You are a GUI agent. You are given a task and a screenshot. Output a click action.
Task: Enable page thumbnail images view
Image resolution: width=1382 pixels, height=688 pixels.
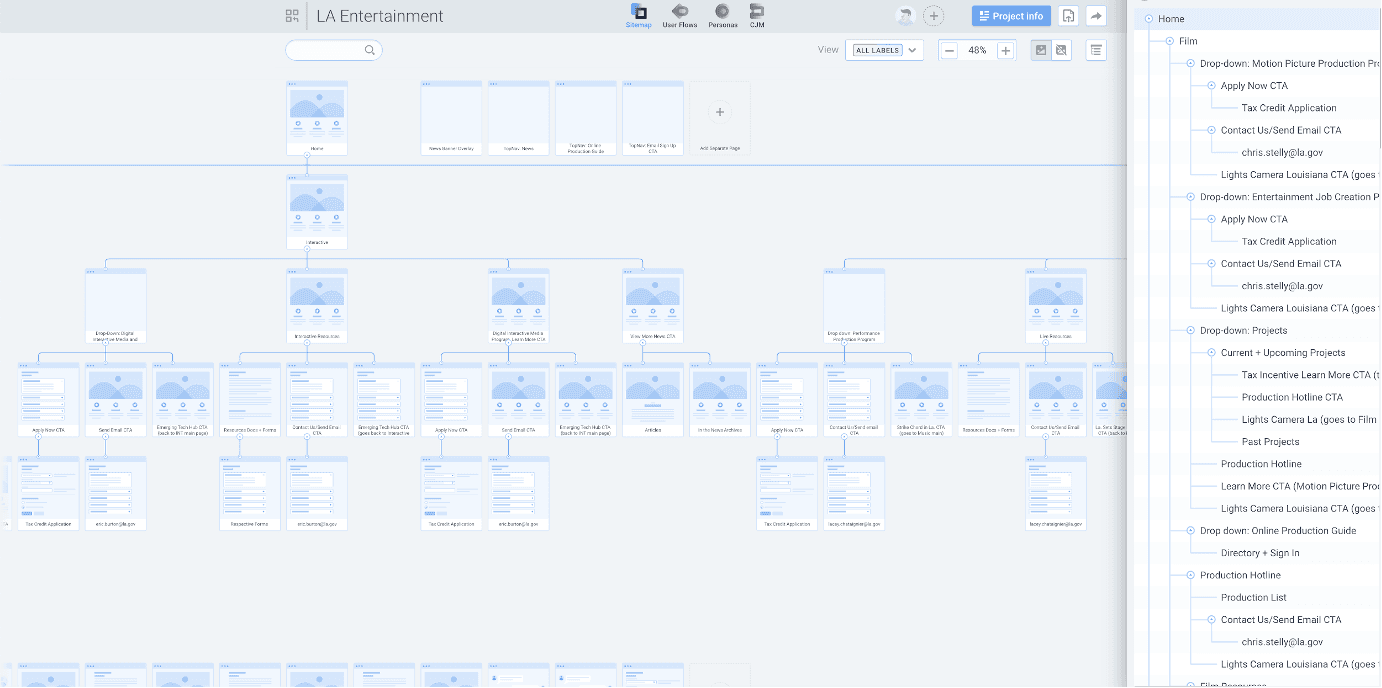pos(1041,50)
